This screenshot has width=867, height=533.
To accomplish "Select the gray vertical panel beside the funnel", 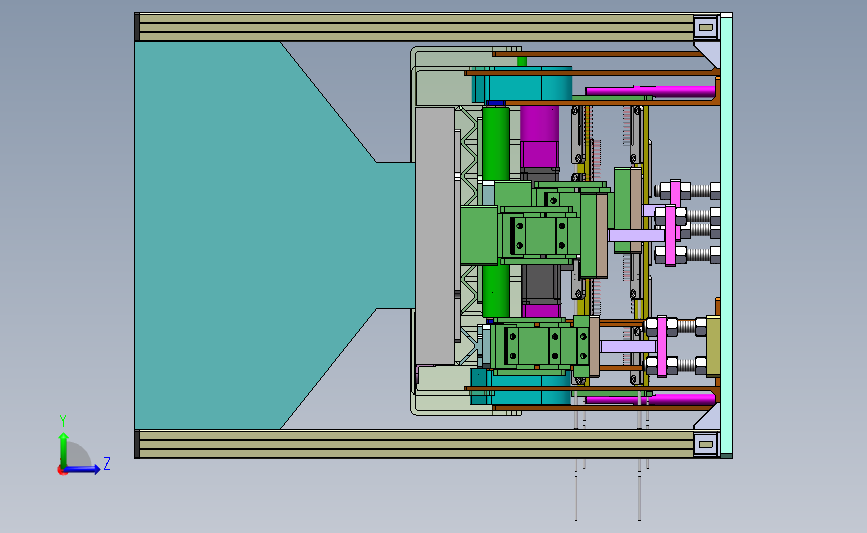I will (435, 236).
